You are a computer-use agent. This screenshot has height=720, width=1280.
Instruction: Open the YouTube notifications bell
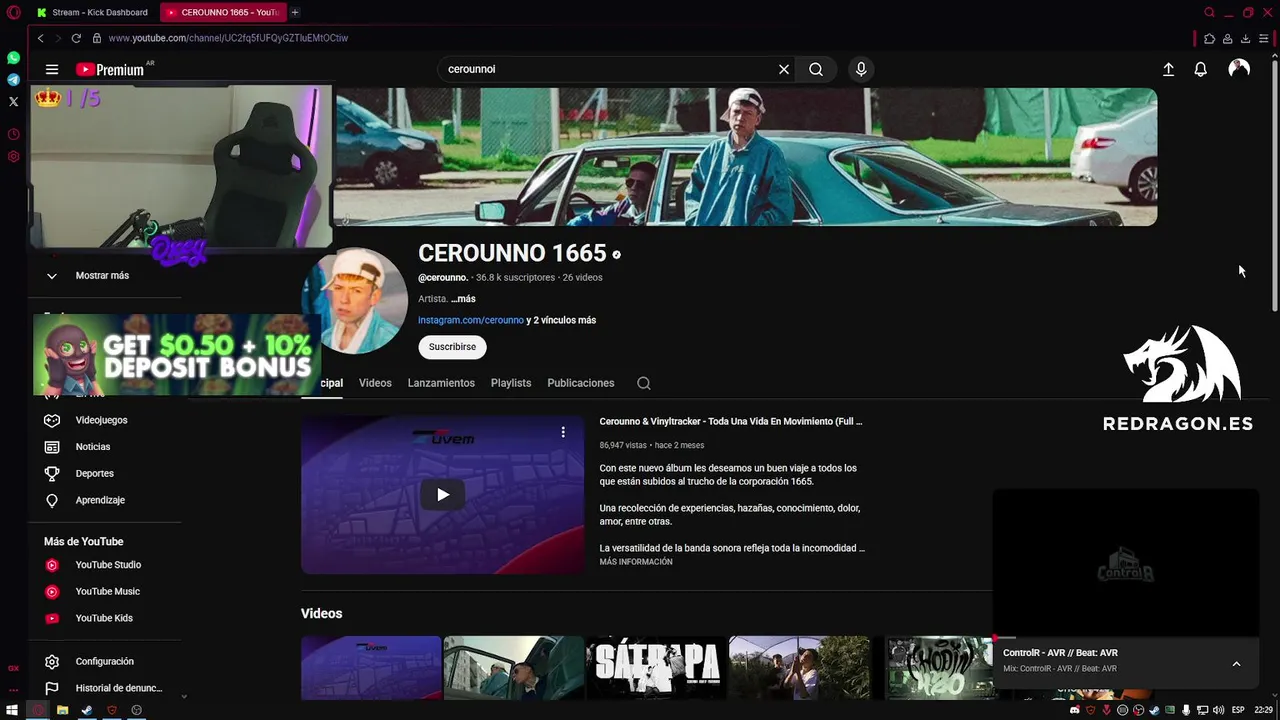coord(1200,69)
